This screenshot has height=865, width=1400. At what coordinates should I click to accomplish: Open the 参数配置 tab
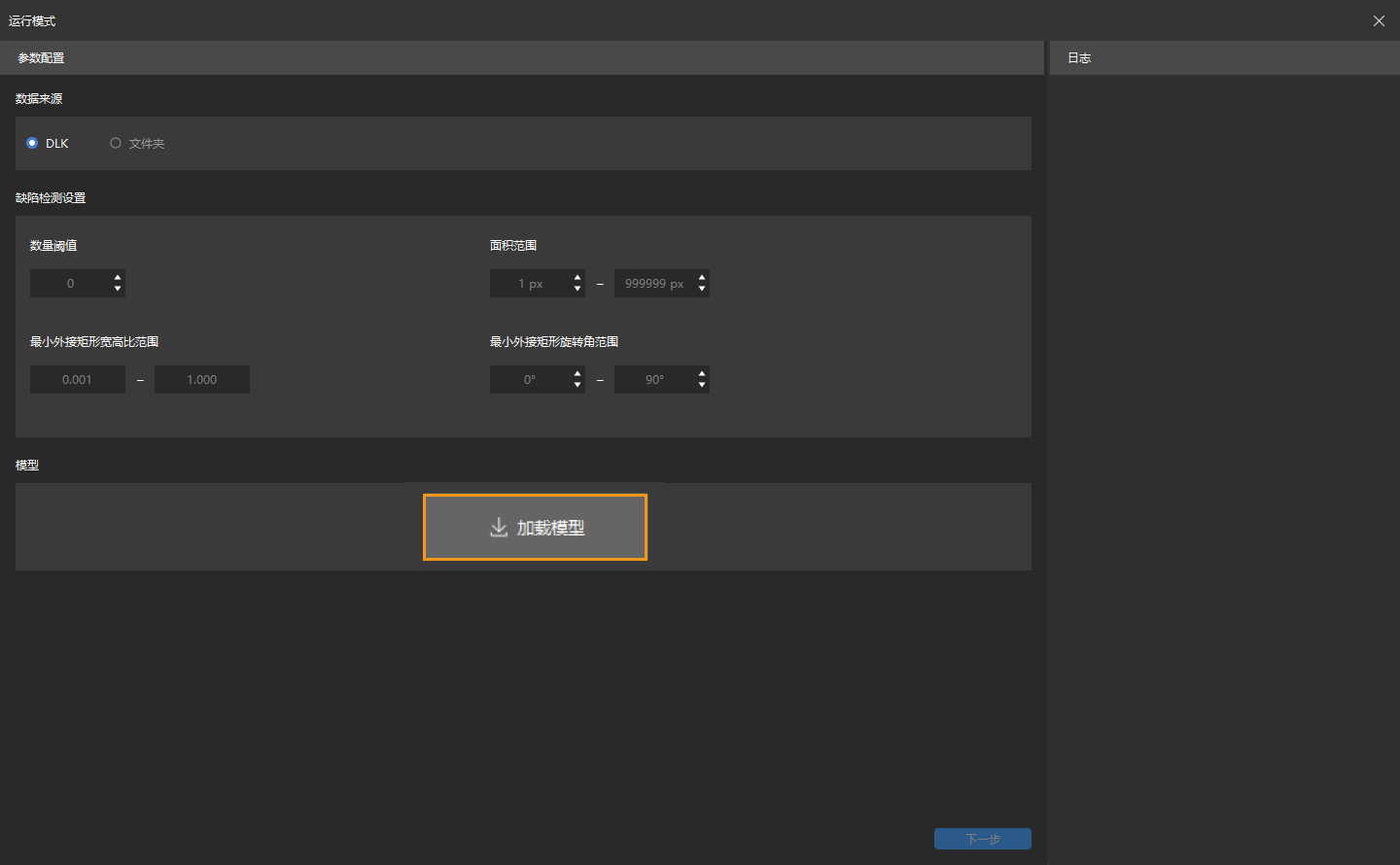[41, 58]
